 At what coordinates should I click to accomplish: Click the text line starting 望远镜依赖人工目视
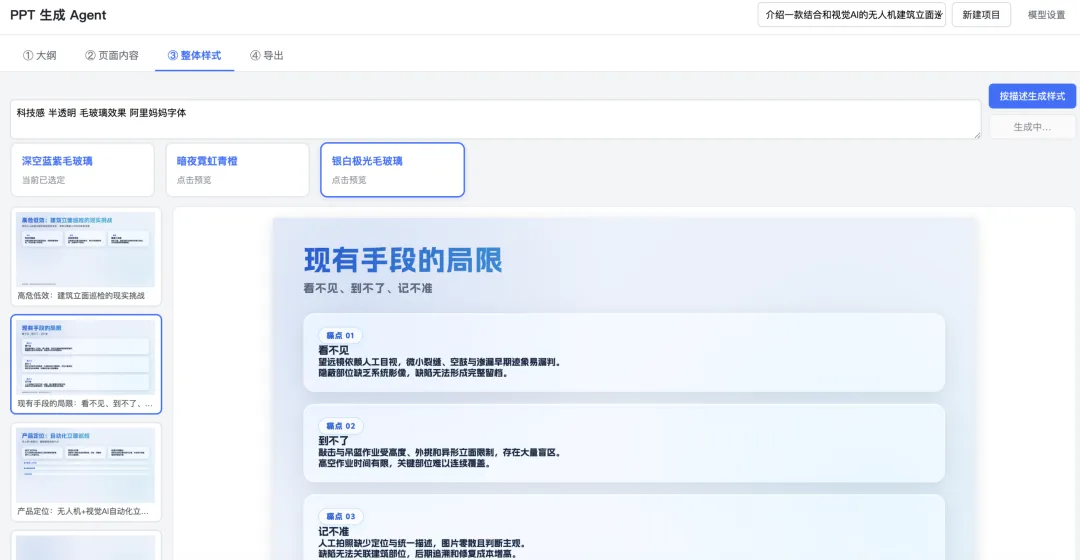pyautogui.click(x=439, y=362)
